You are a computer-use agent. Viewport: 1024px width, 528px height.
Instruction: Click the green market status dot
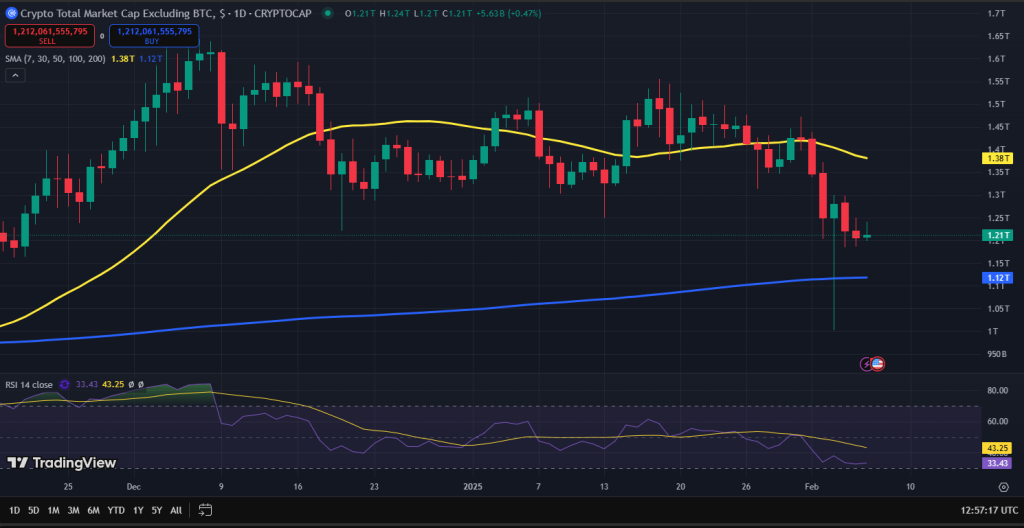click(x=327, y=13)
